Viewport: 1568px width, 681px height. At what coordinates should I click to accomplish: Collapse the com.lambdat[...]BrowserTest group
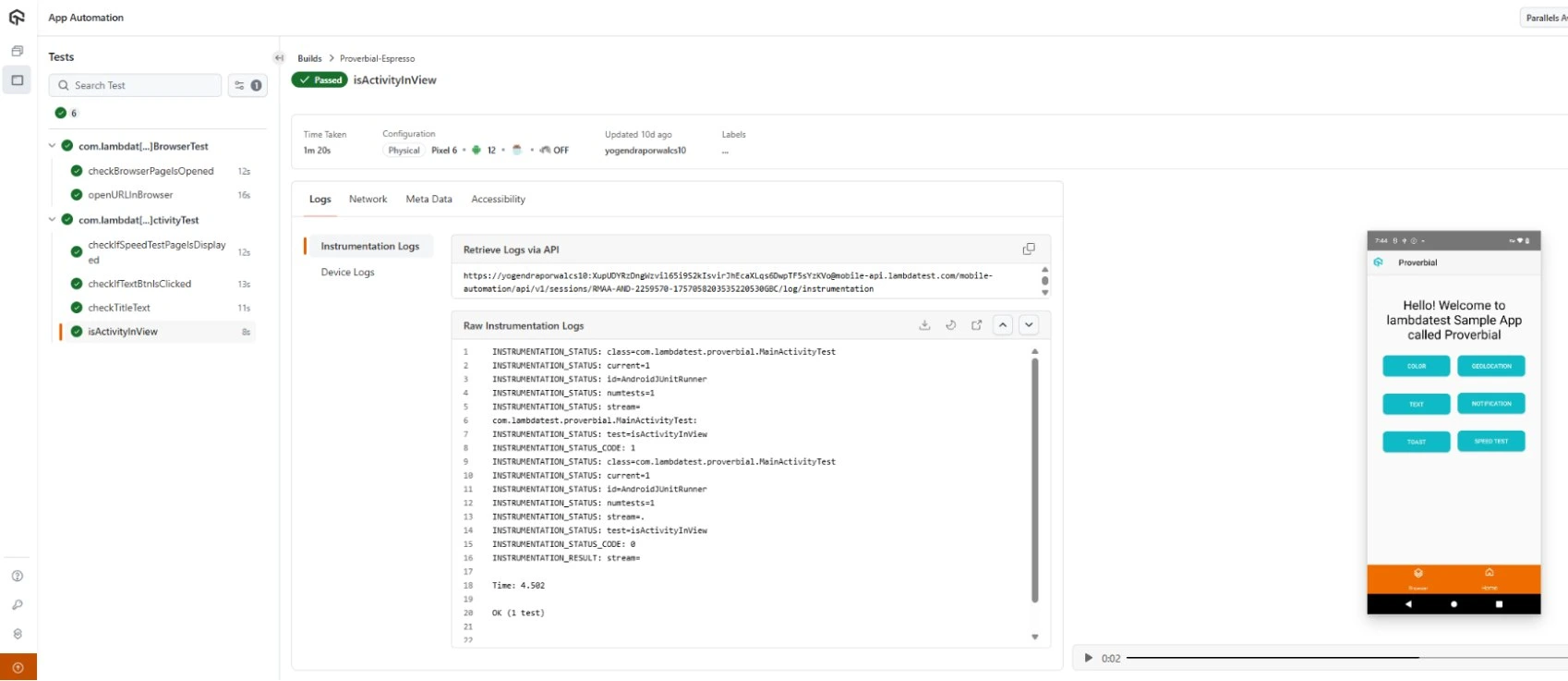[52, 146]
